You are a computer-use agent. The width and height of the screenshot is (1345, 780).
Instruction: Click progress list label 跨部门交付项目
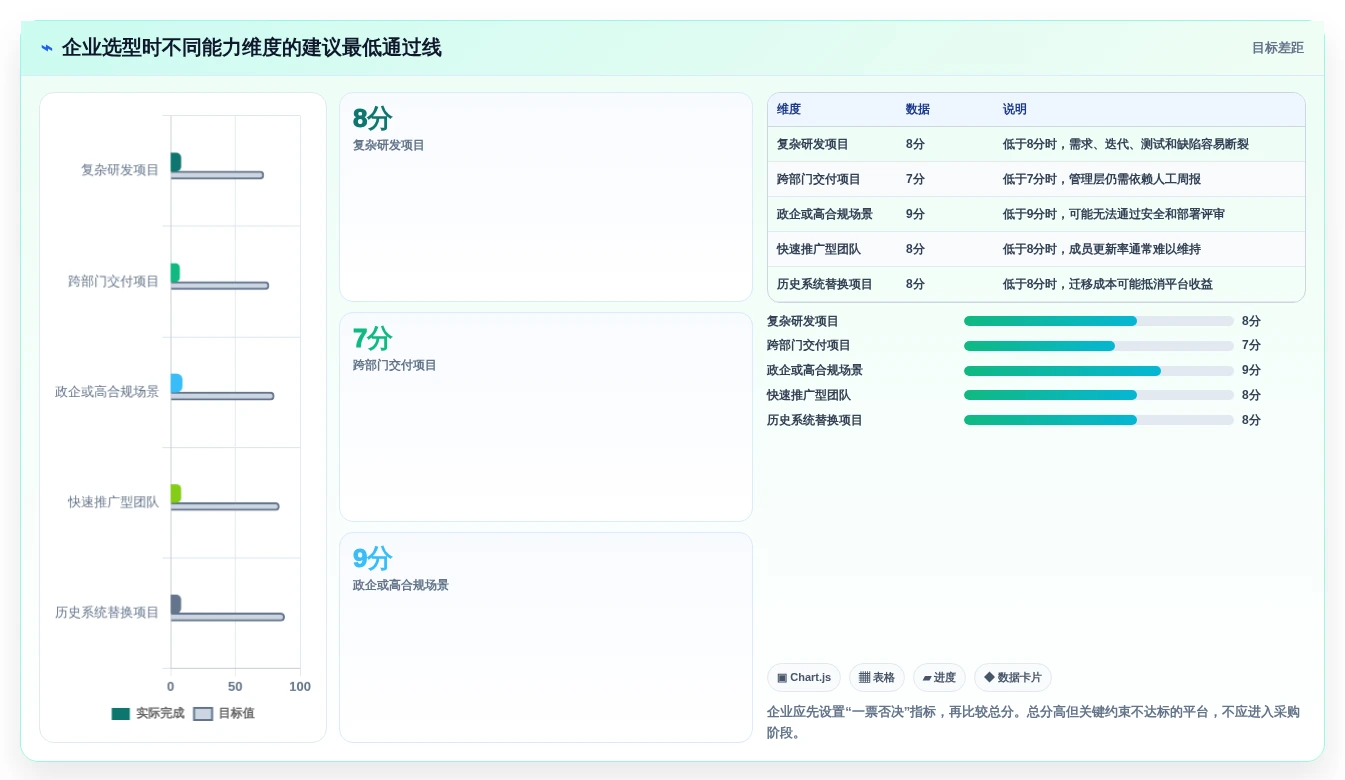[809, 346]
